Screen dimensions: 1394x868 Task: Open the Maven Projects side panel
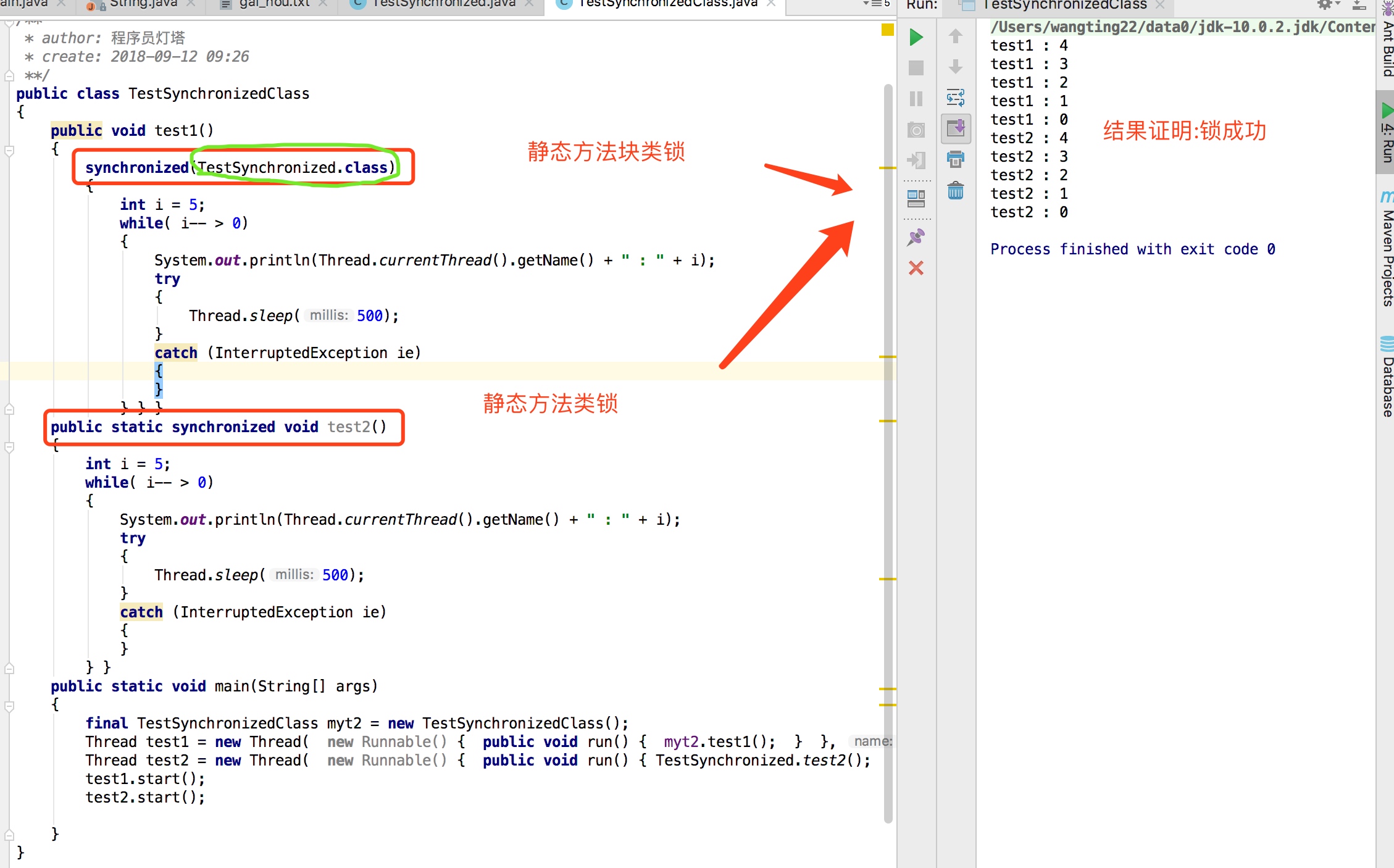click(1387, 250)
